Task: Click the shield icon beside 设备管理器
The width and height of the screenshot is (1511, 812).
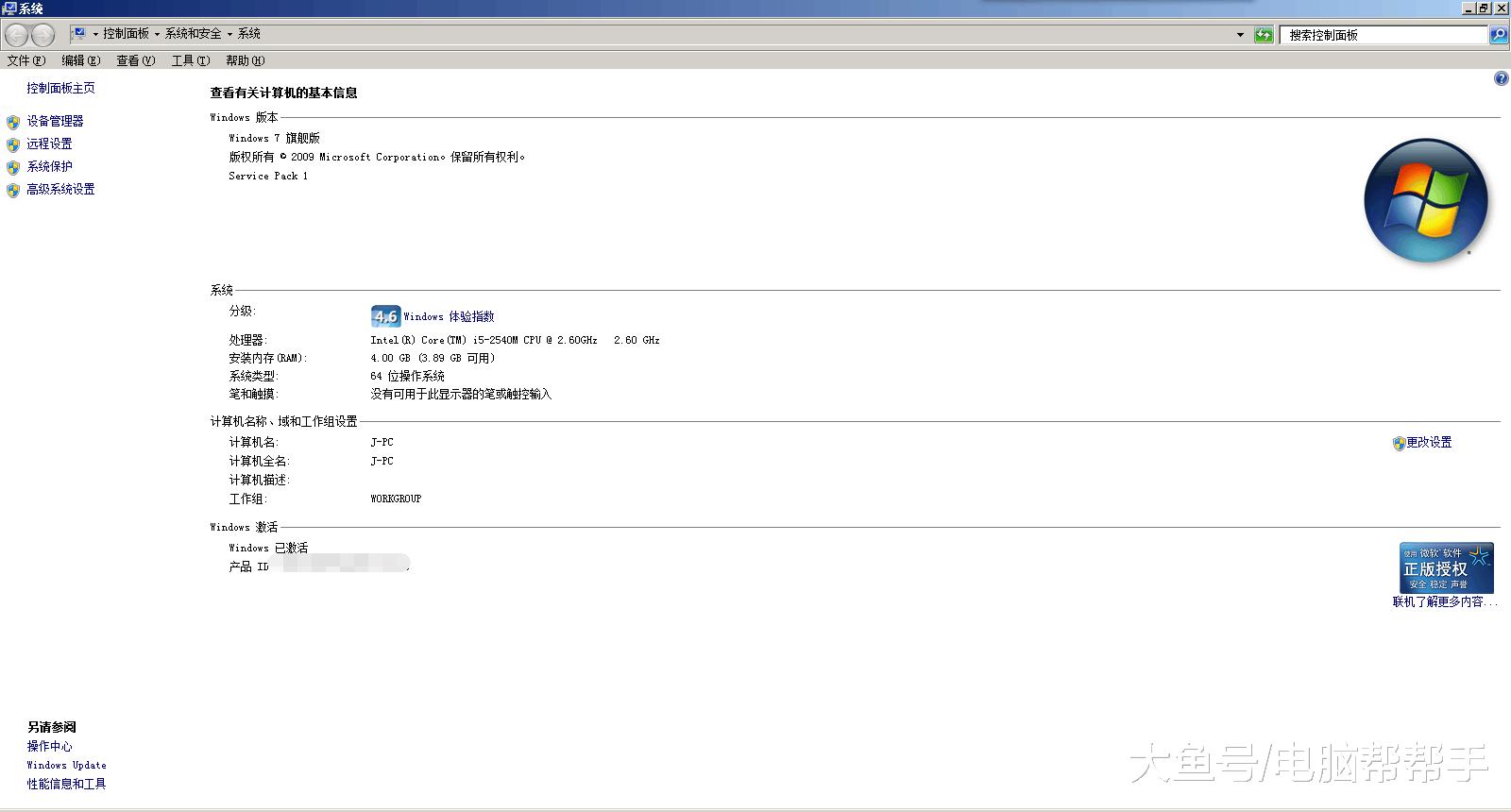Action: tap(13, 122)
